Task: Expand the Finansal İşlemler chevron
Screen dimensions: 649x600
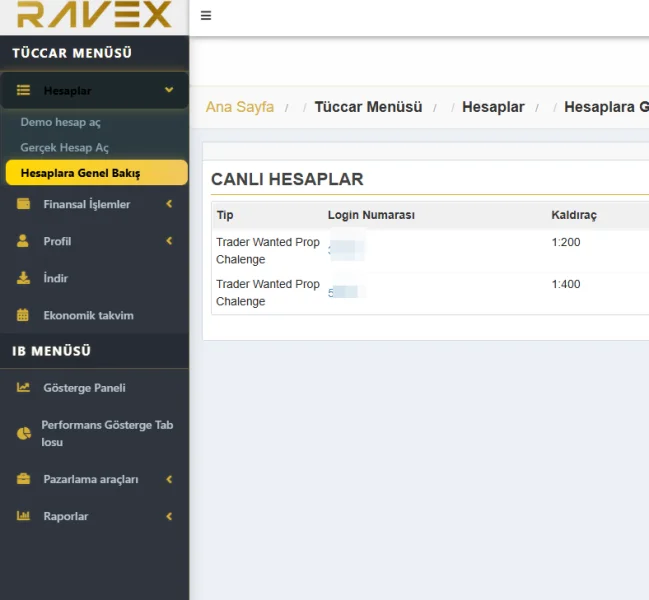Action: (x=169, y=204)
